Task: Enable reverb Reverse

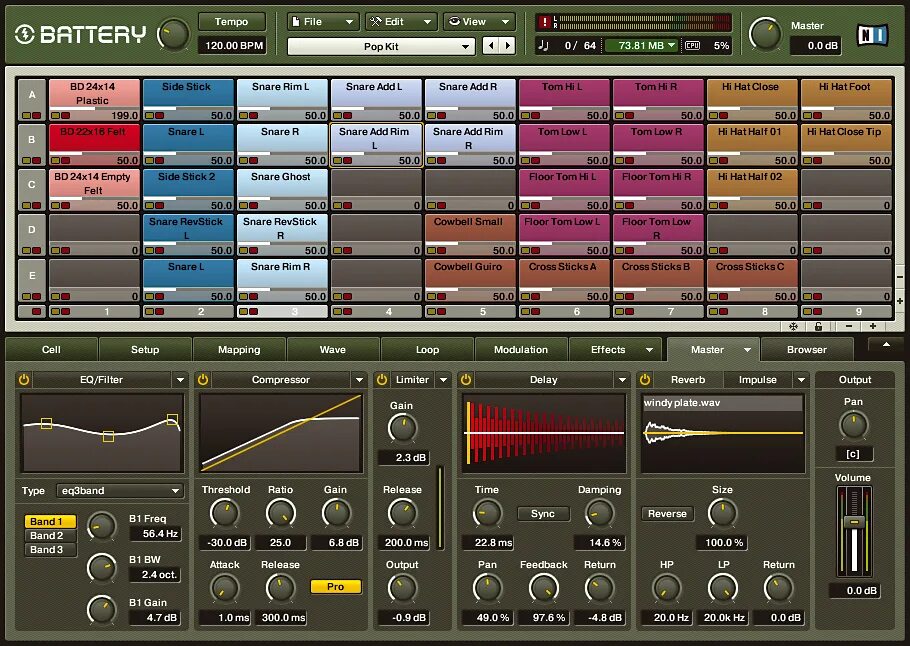Action: [x=667, y=514]
